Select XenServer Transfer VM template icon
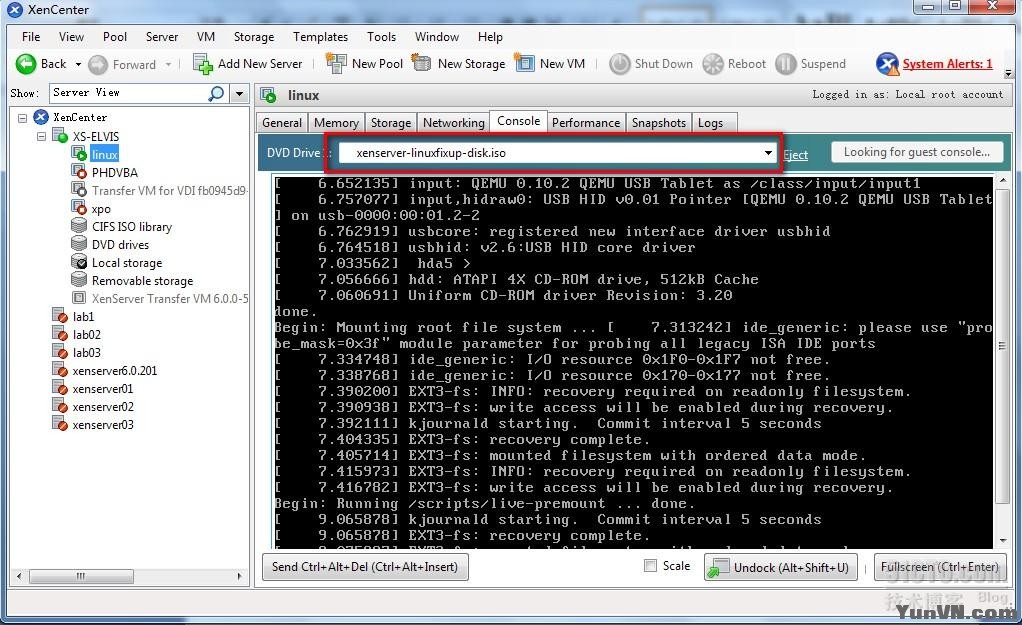1022x625 pixels. [x=79, y=298]
